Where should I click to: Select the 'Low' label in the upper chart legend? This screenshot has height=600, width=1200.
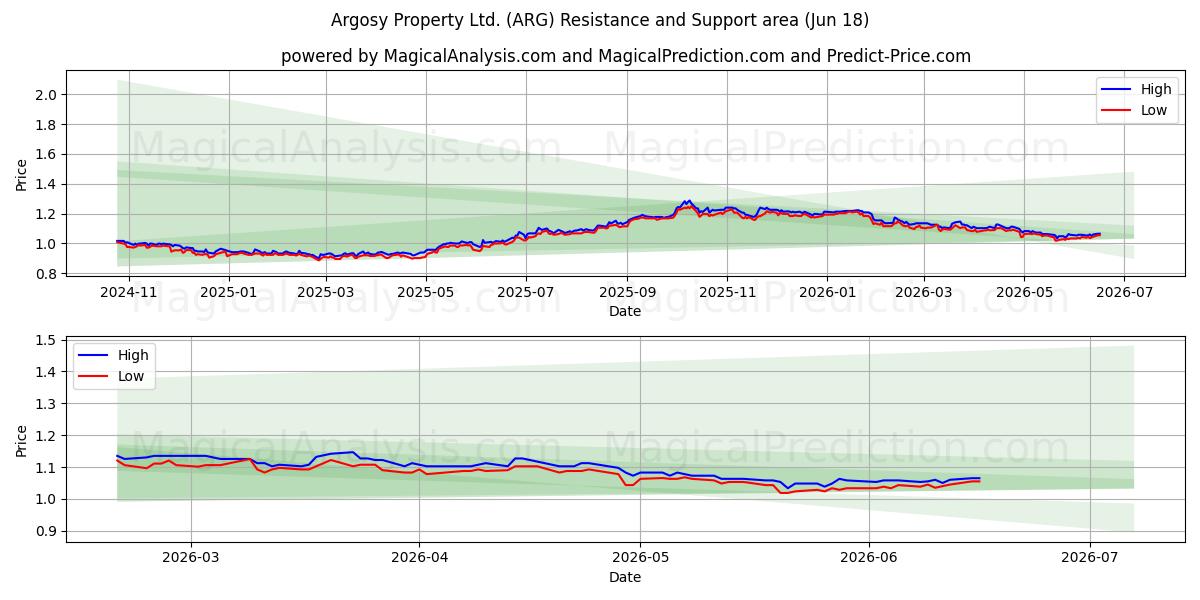point(1154,110)
